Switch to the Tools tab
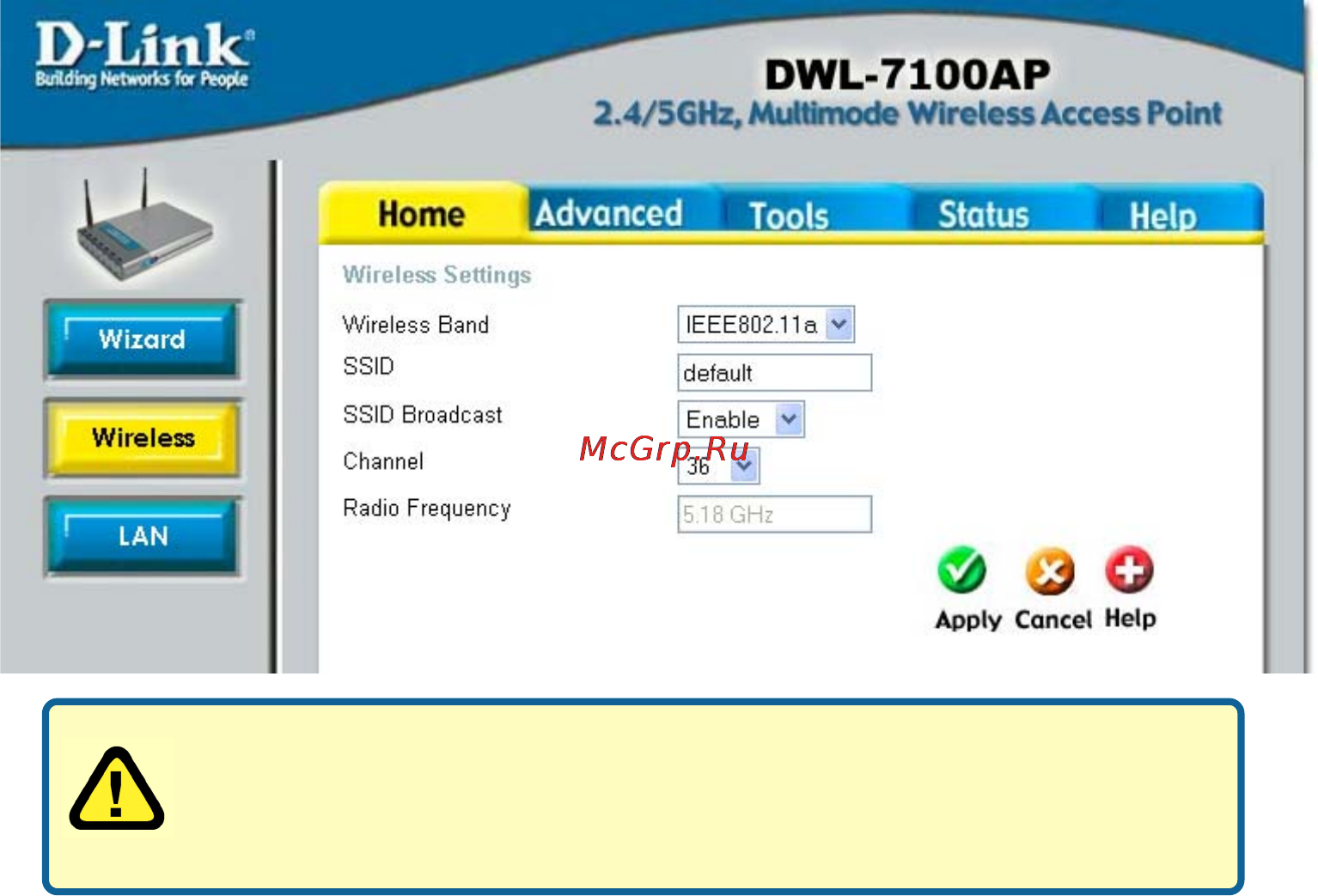The image size is (1318, 896). coord(789,215)
